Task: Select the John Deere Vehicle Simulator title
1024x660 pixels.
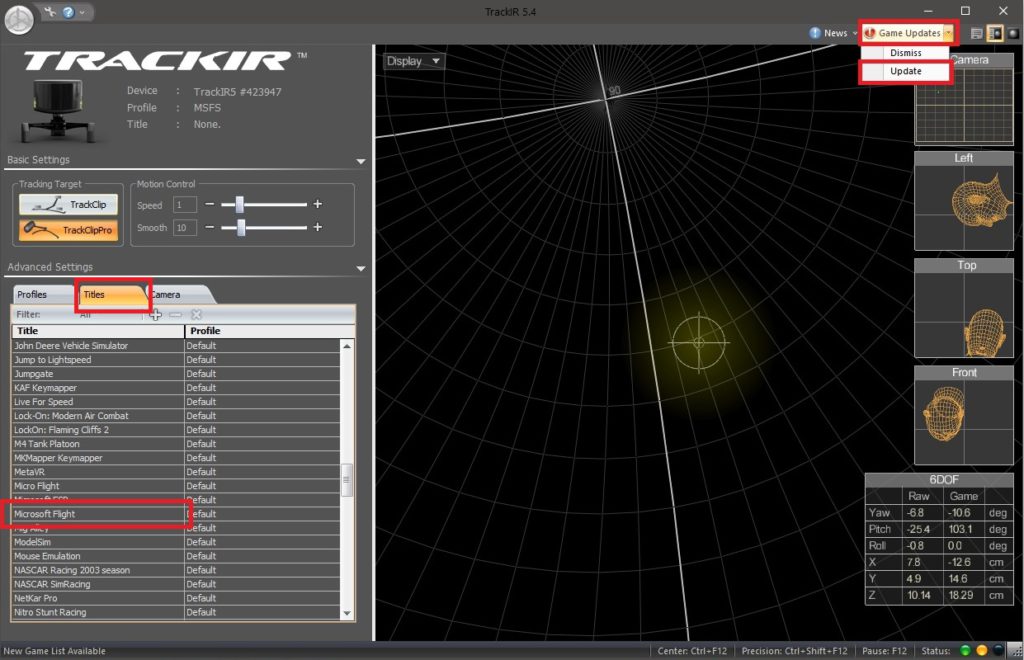Action: [98, 346]
